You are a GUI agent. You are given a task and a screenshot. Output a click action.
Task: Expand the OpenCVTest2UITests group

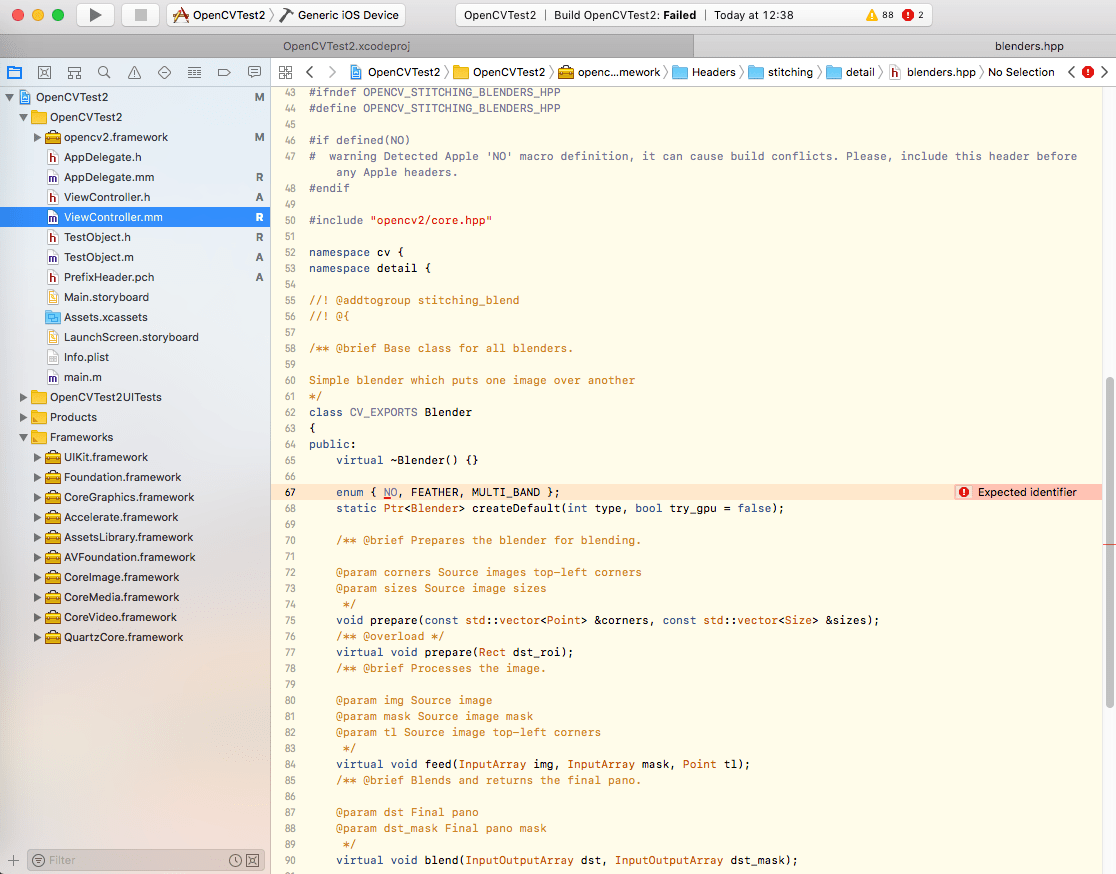[x=23, y=397]
